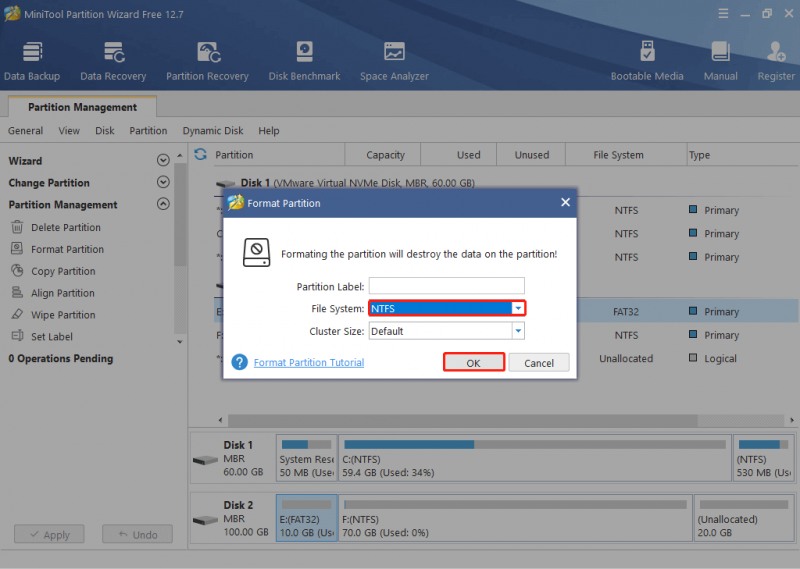The width and height of the screenshot is (800, 569).
Task: Open the File System dropdown
Action: pyautogui.click(x=518, y=308)
